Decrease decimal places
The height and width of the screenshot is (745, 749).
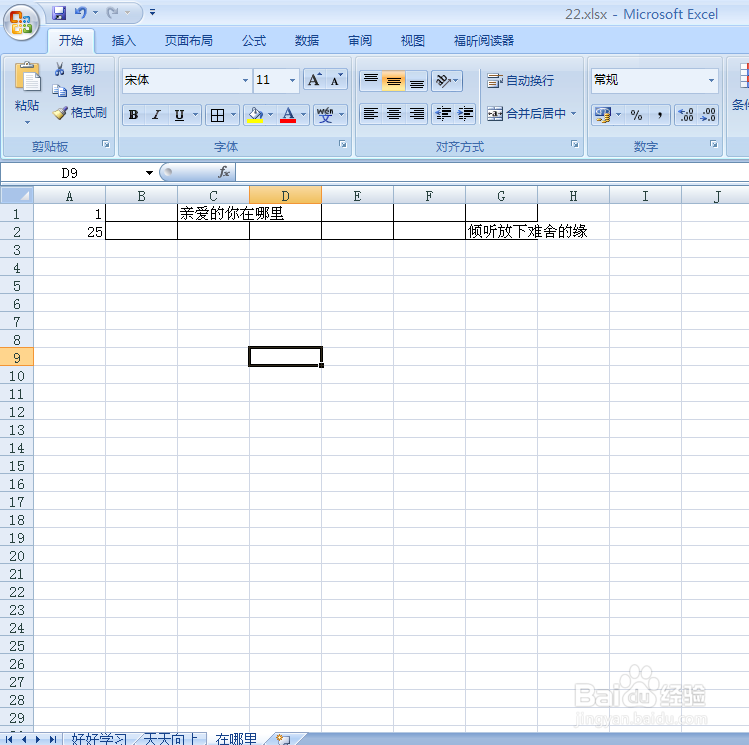click(708, 115)
